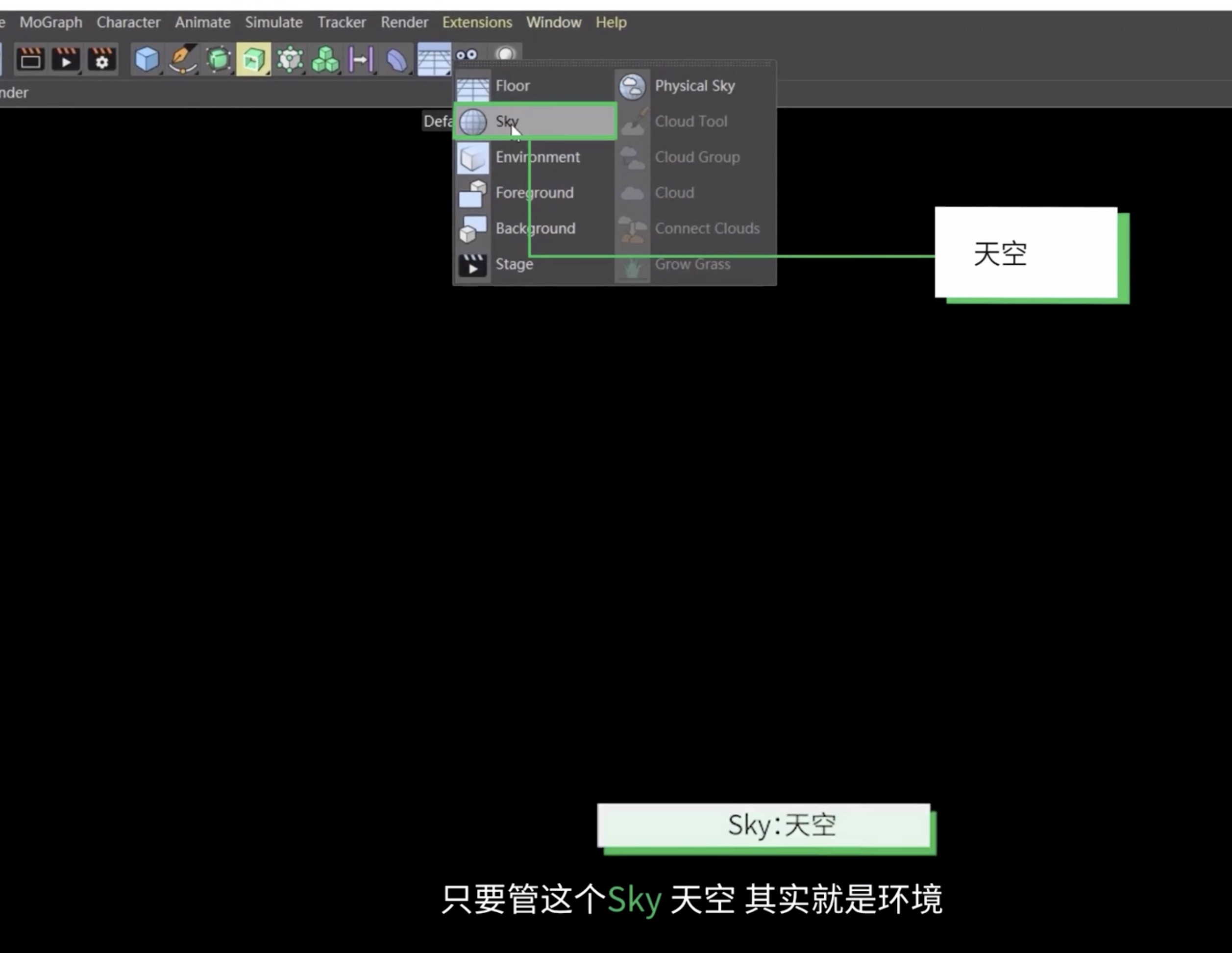Viewport: 1232px width, 953px height.
Task: Click the greyed Cloud Tool entry
Action: [x=695, y=121]
